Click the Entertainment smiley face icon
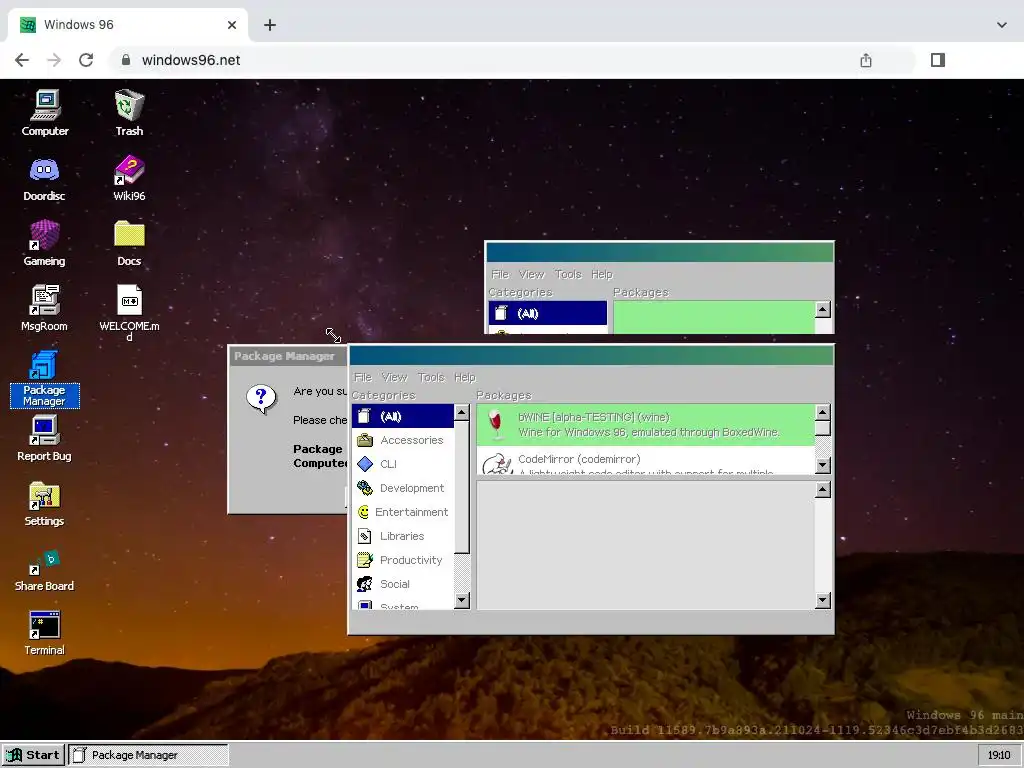This screenshot has width=1024, height=768. tap(364, 512)
